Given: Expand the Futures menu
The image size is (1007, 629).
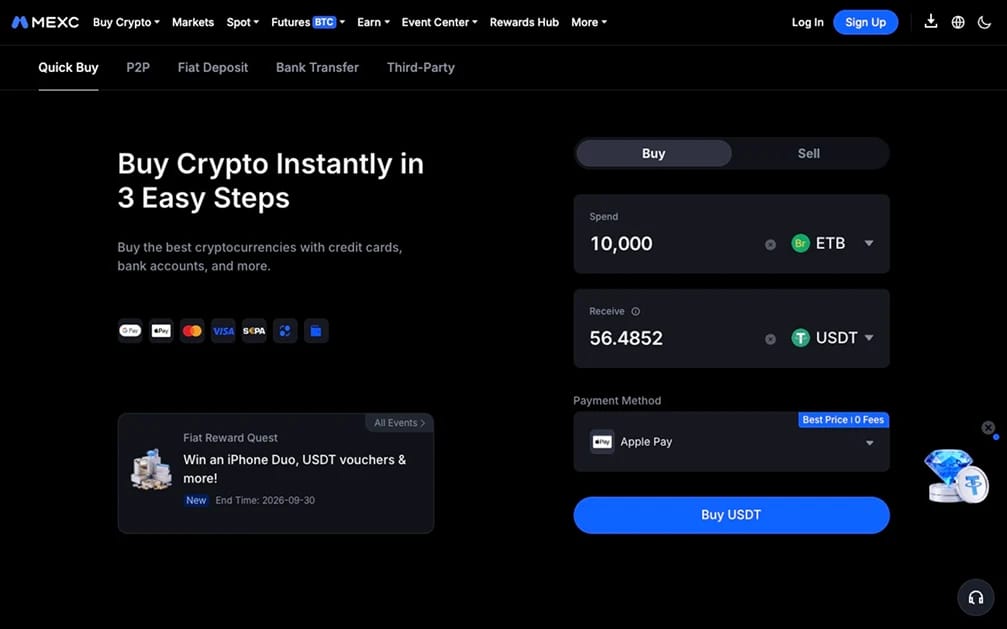Looking at the screenshot, I should click(308, 22).
